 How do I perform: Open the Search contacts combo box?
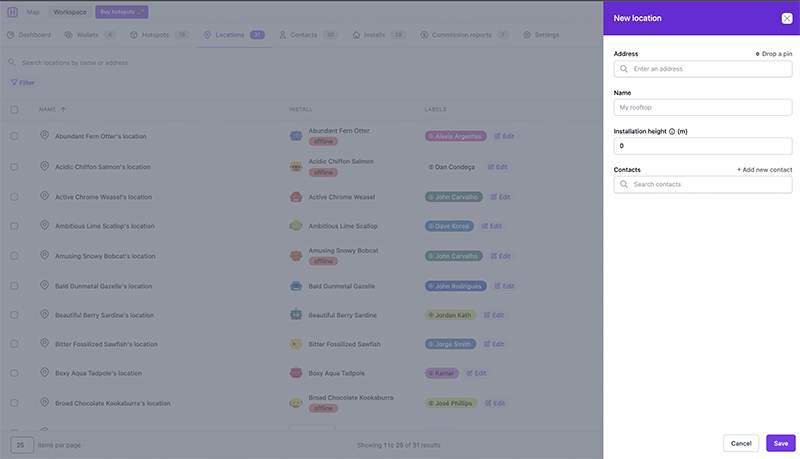point(702,185)
